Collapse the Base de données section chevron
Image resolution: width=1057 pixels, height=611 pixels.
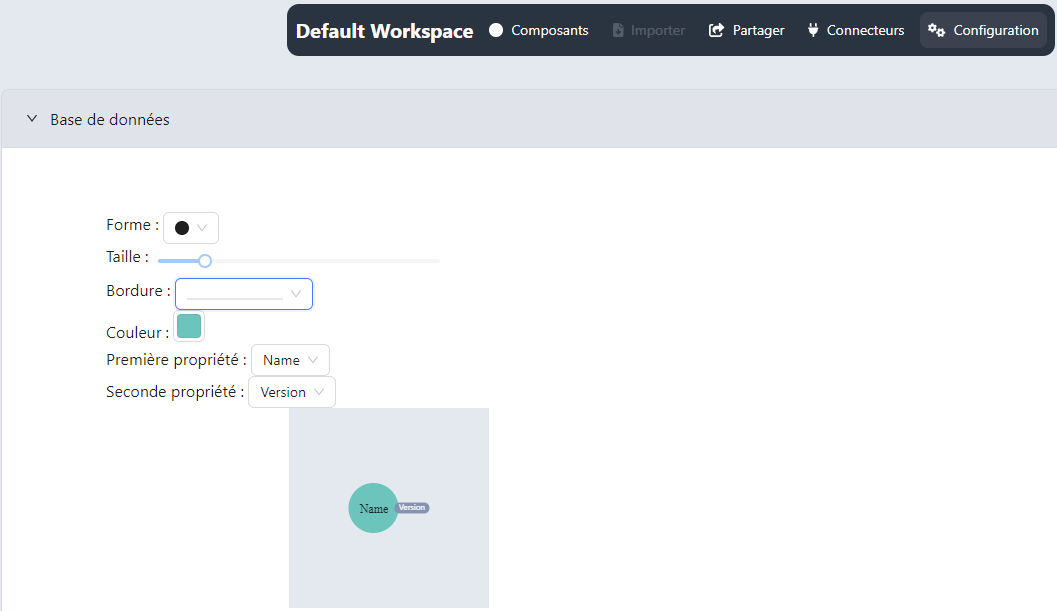point(32,119)
